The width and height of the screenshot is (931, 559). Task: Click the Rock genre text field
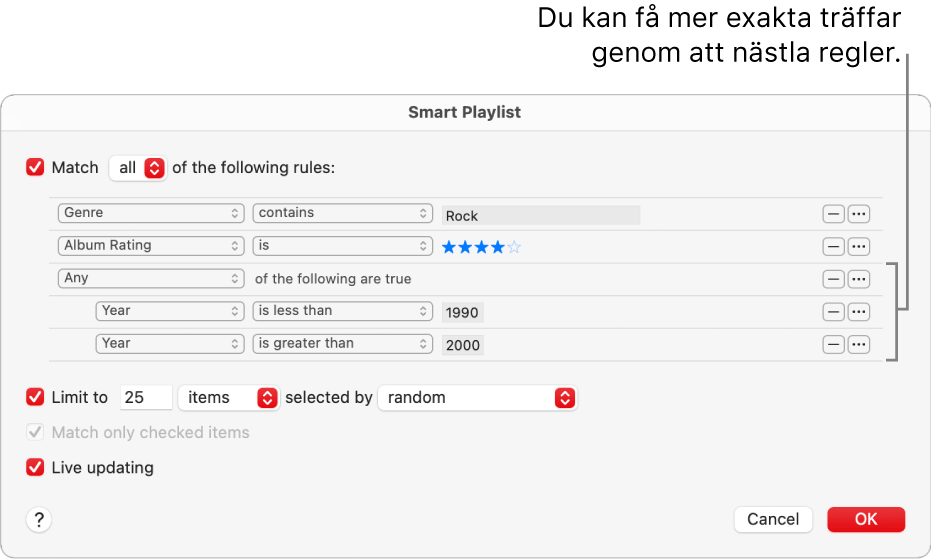[540, 215]
